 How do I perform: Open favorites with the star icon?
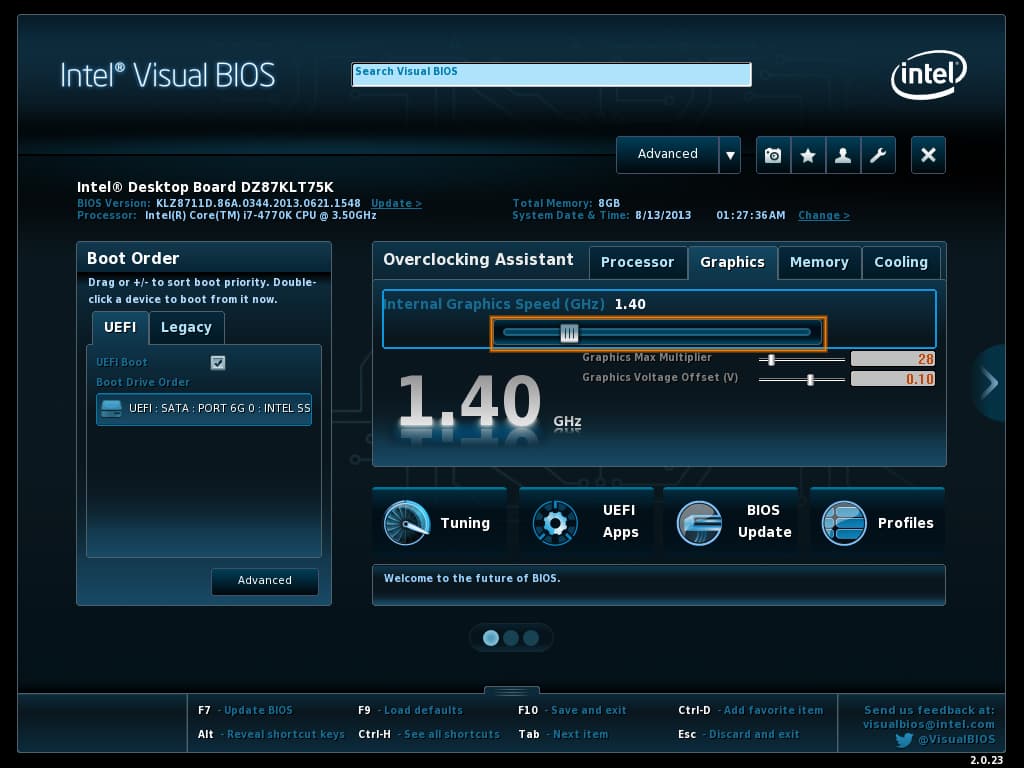[x=808, y=155]
